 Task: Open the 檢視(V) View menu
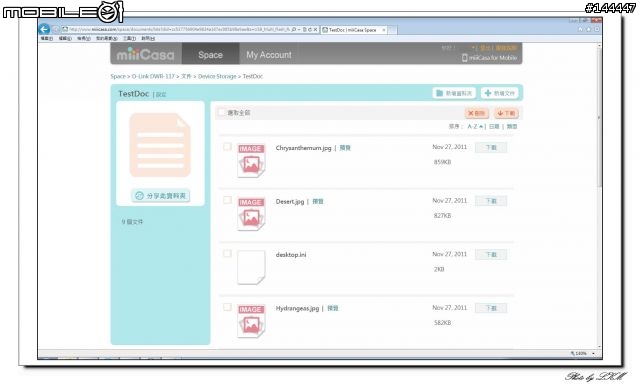84,38
